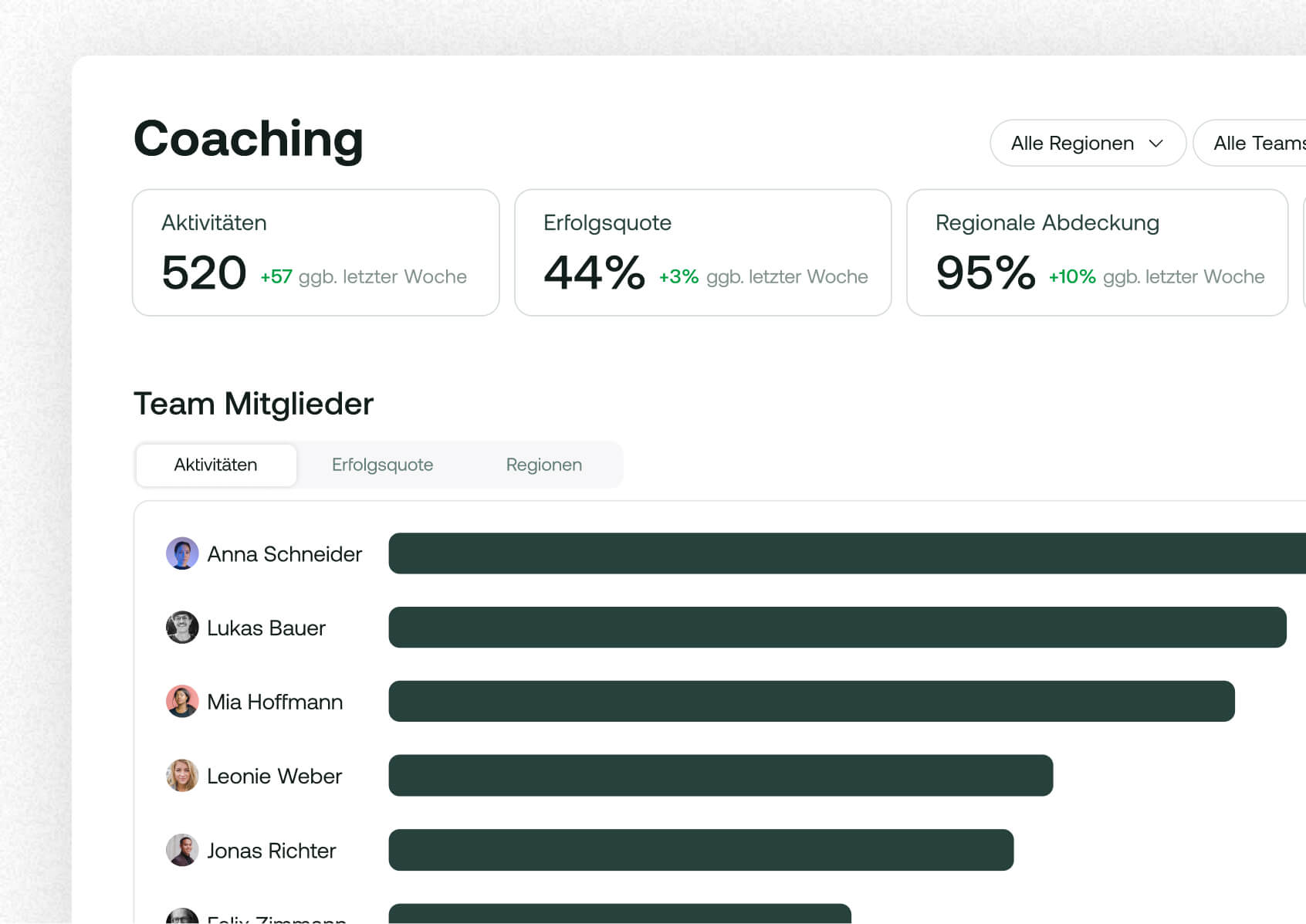This screenshot has width=1306, height=924.
Task: Switch to the Erfolgsquote tab
Action: (x=382, y=465)
